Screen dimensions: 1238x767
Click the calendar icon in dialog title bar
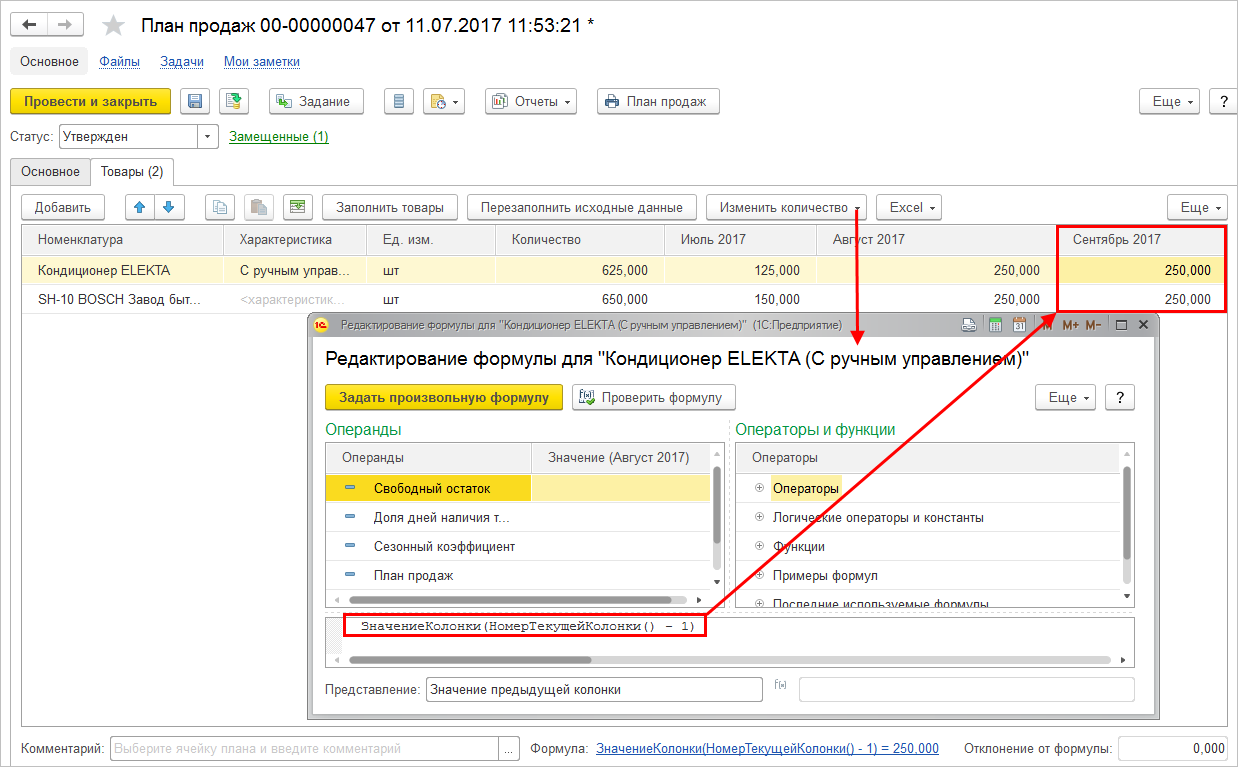[1019, 325]
